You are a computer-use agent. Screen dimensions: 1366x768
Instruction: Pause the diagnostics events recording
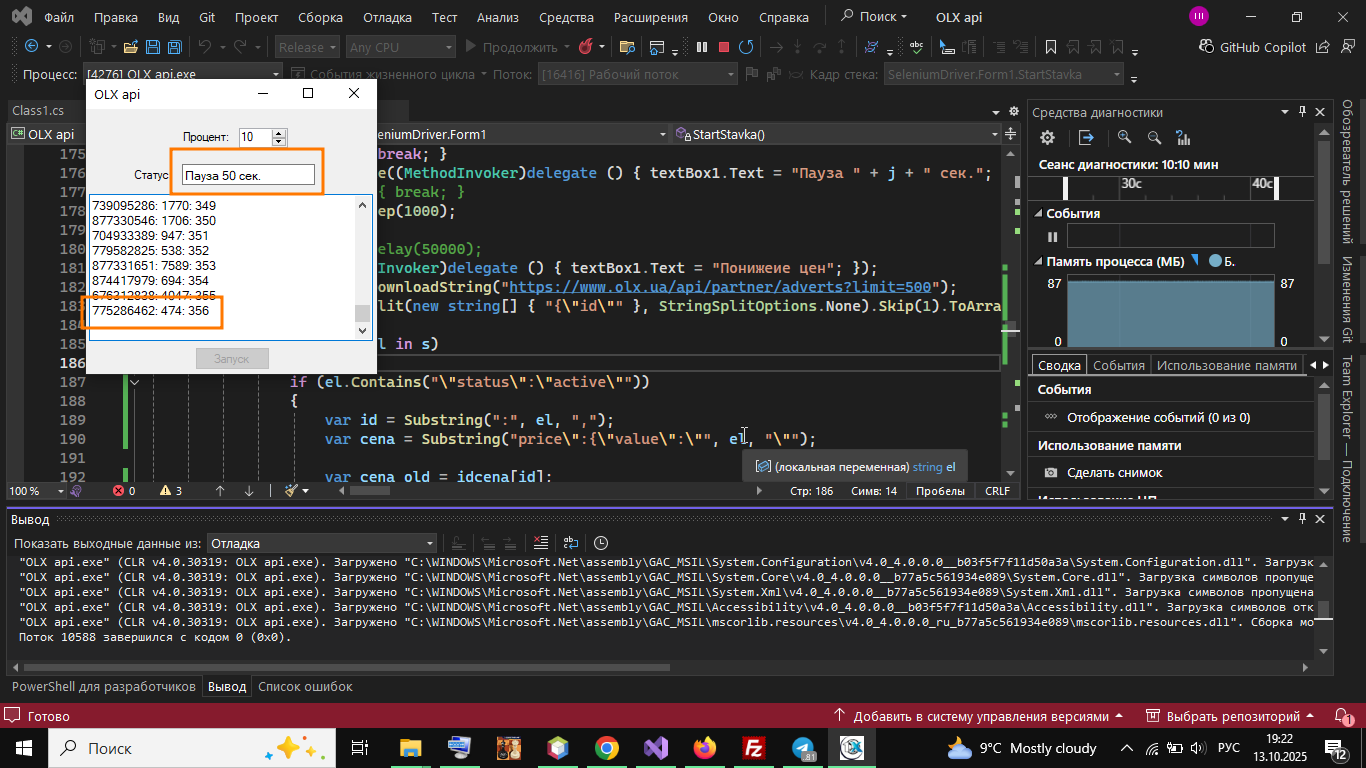1051,236
